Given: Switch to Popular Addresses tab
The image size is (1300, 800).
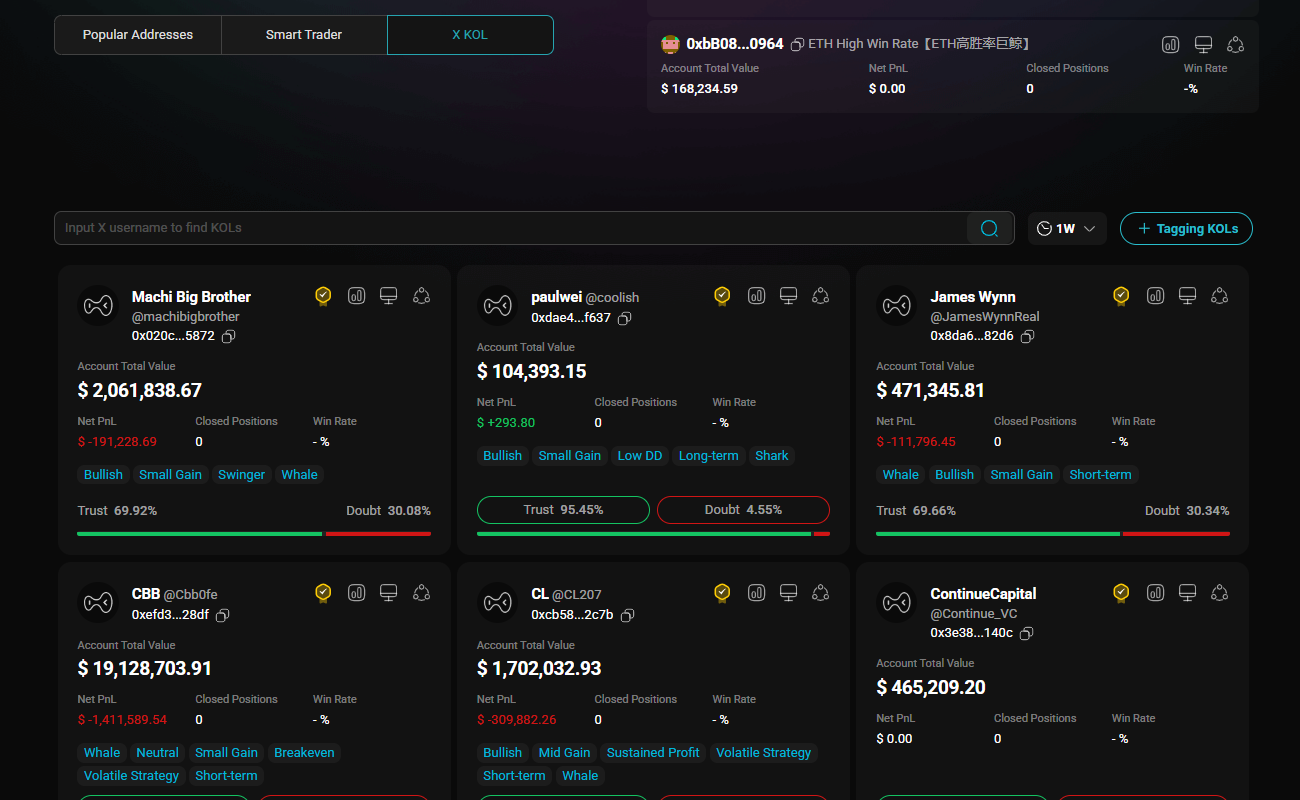Looking at the screenshot, I should click(x=138, y=35).
